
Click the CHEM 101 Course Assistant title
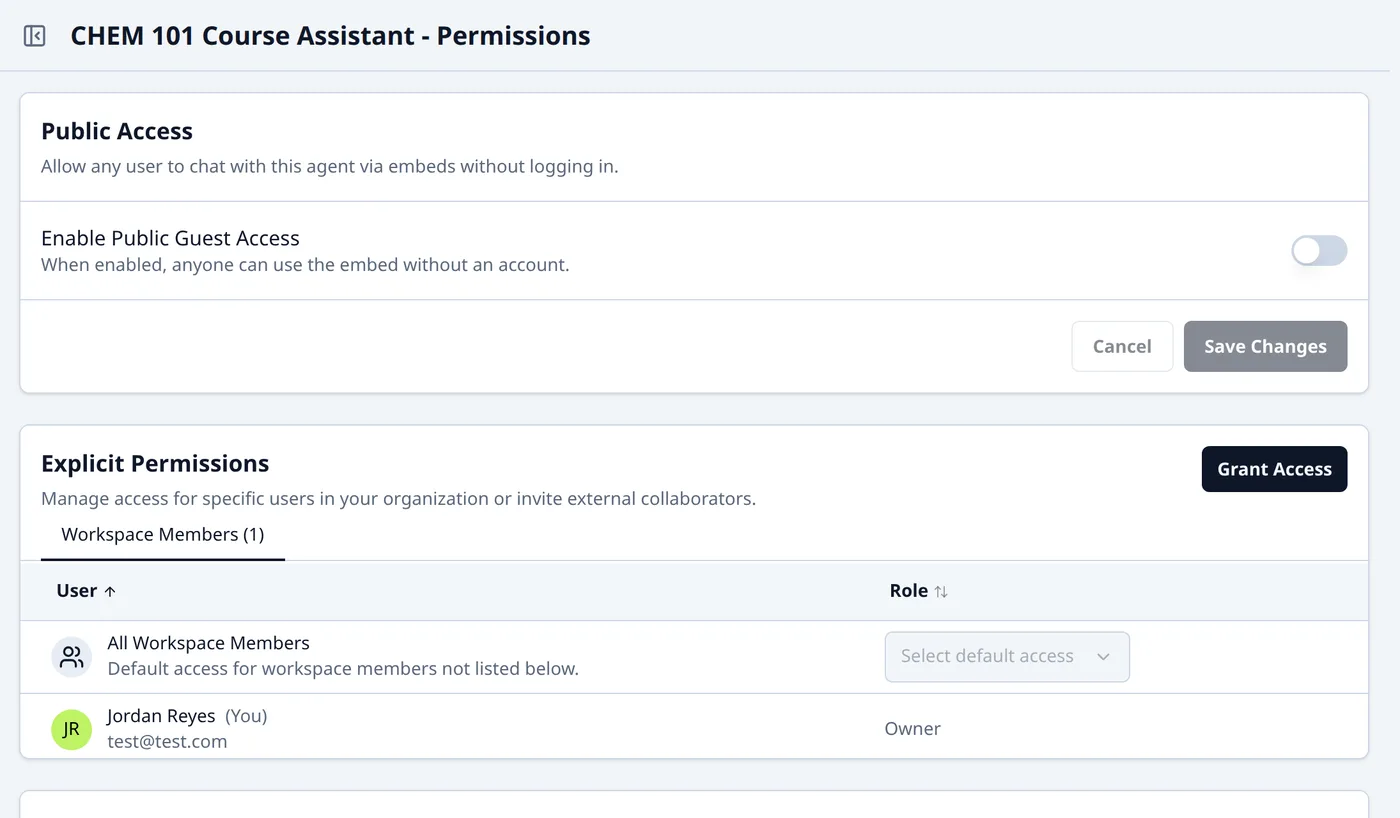click(x=330, y=36)
